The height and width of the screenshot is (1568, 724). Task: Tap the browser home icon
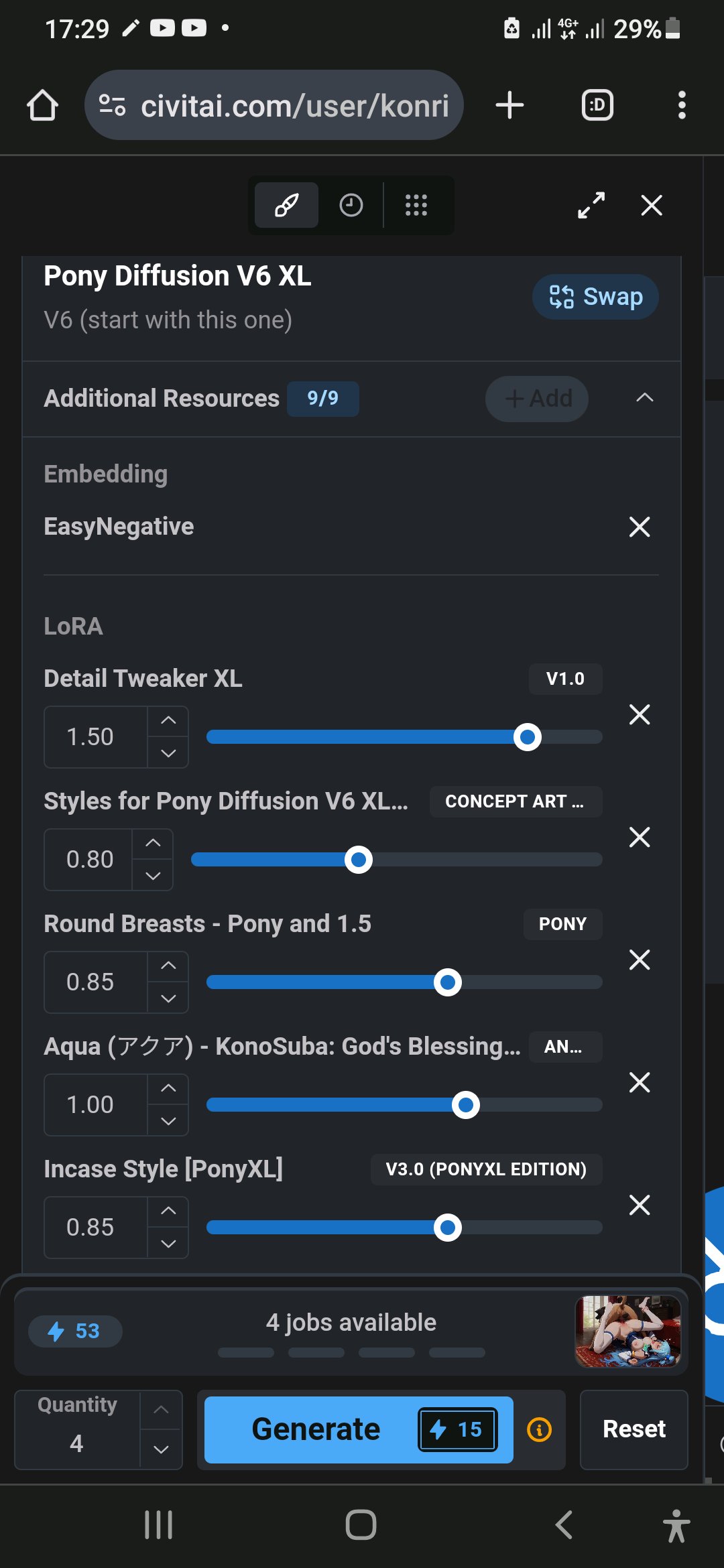pos(42,106)
